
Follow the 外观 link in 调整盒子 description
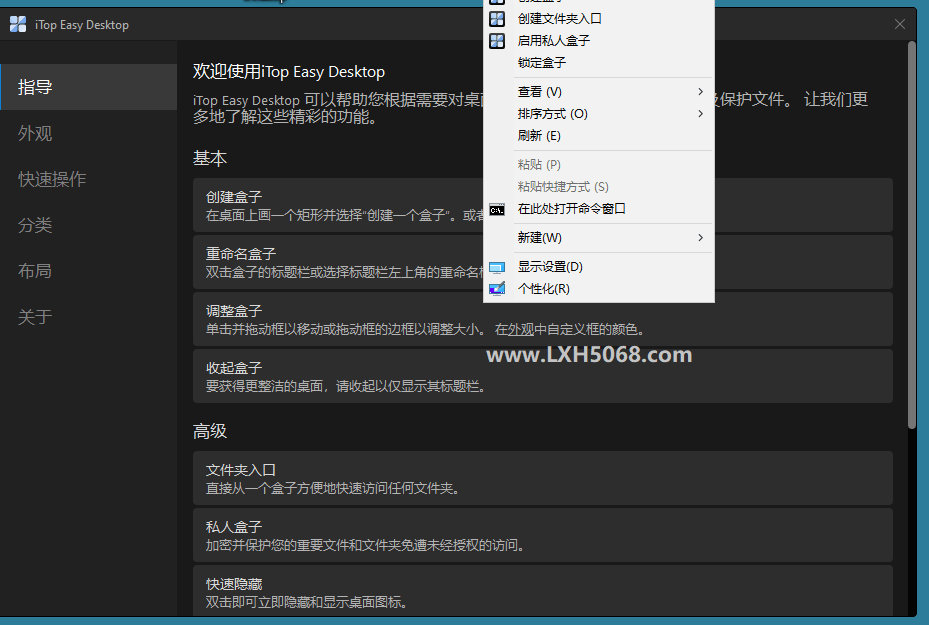pyautogui.click(x=521, y=329)
